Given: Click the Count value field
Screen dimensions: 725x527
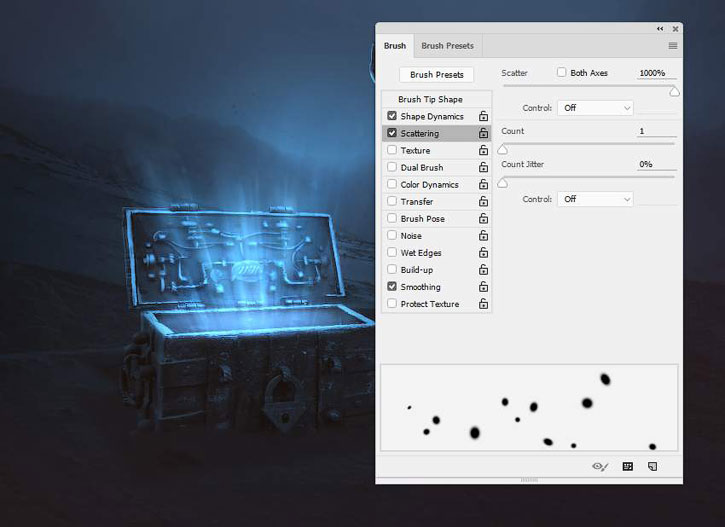Looking at the screenshot, I should (656, 131).
